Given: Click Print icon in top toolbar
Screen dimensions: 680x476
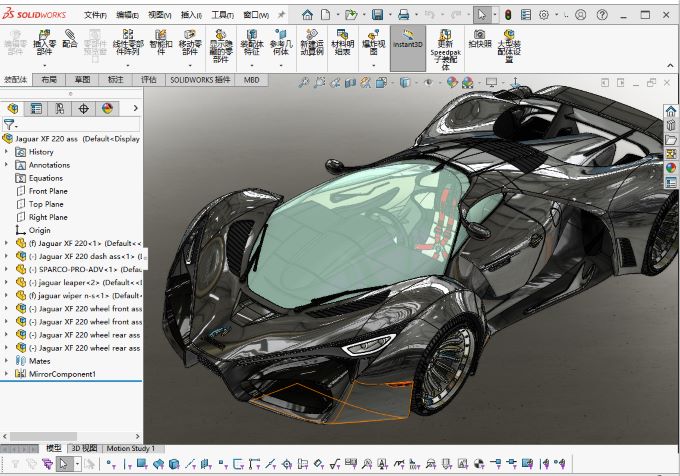Looking at the screenshot, I should (403, 15).
